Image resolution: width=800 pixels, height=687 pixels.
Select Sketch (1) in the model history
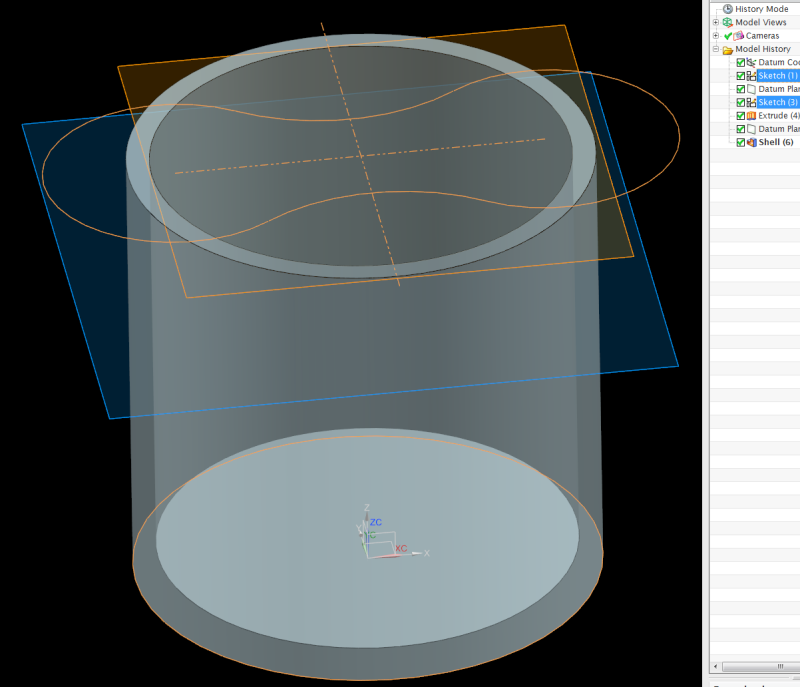click(x=778, y=75)
